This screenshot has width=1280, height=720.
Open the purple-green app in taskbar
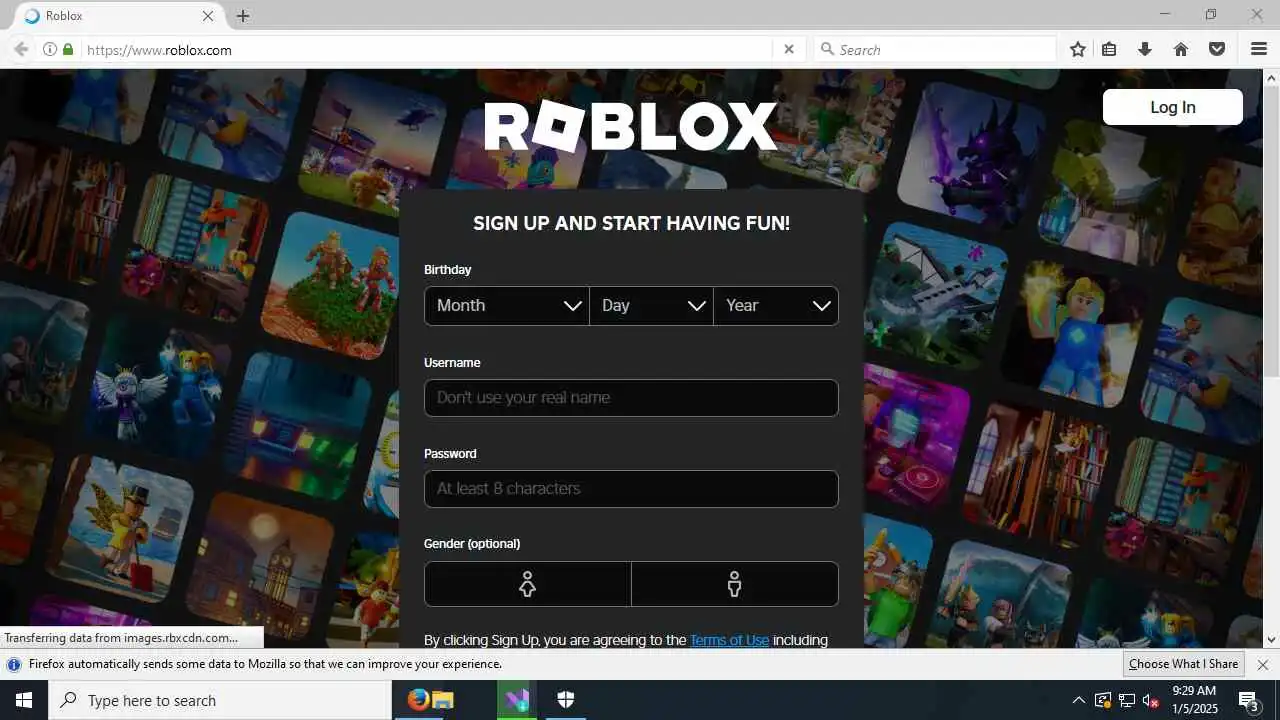(x=517, y=700)
